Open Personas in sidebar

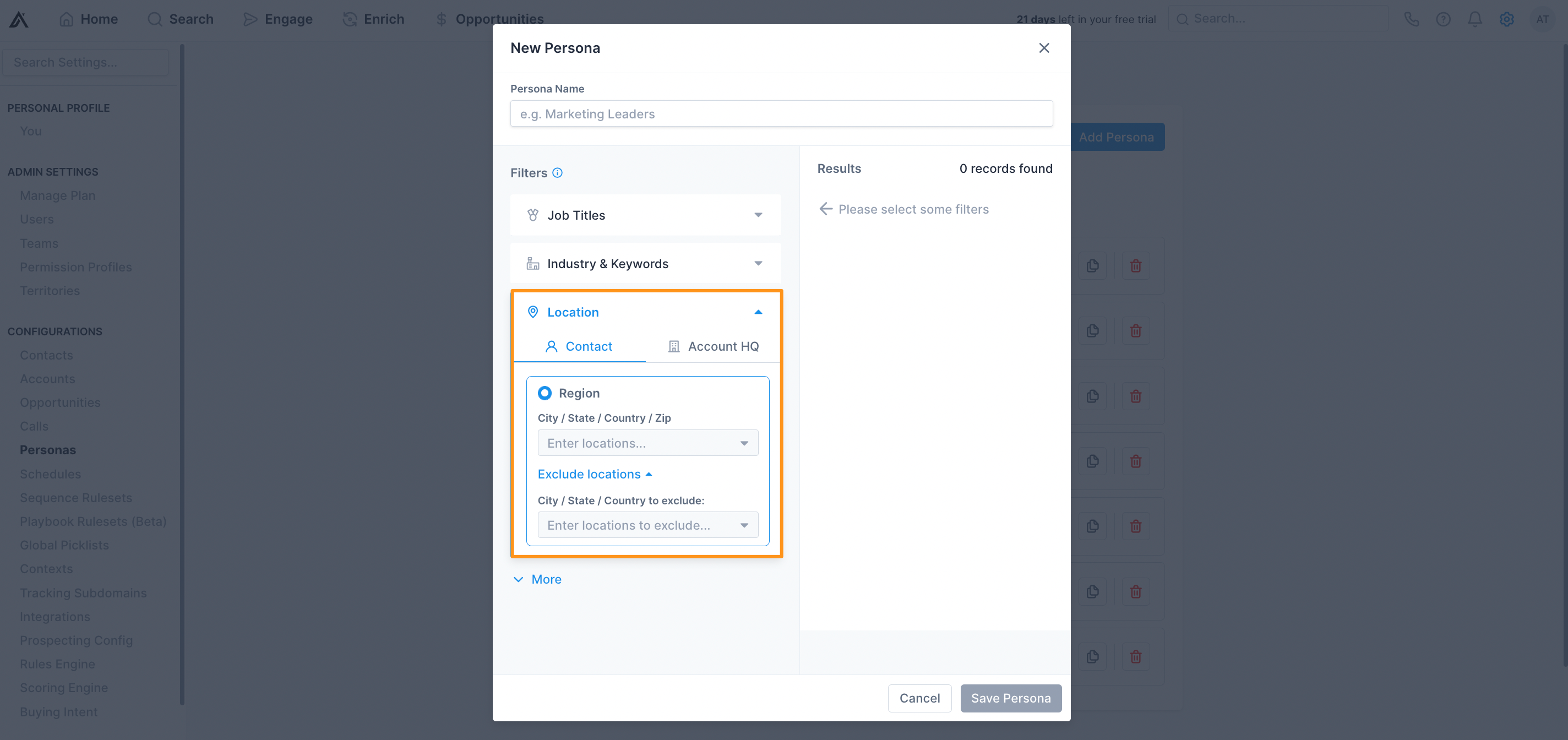pyautogui.click(x=47, y=450)
